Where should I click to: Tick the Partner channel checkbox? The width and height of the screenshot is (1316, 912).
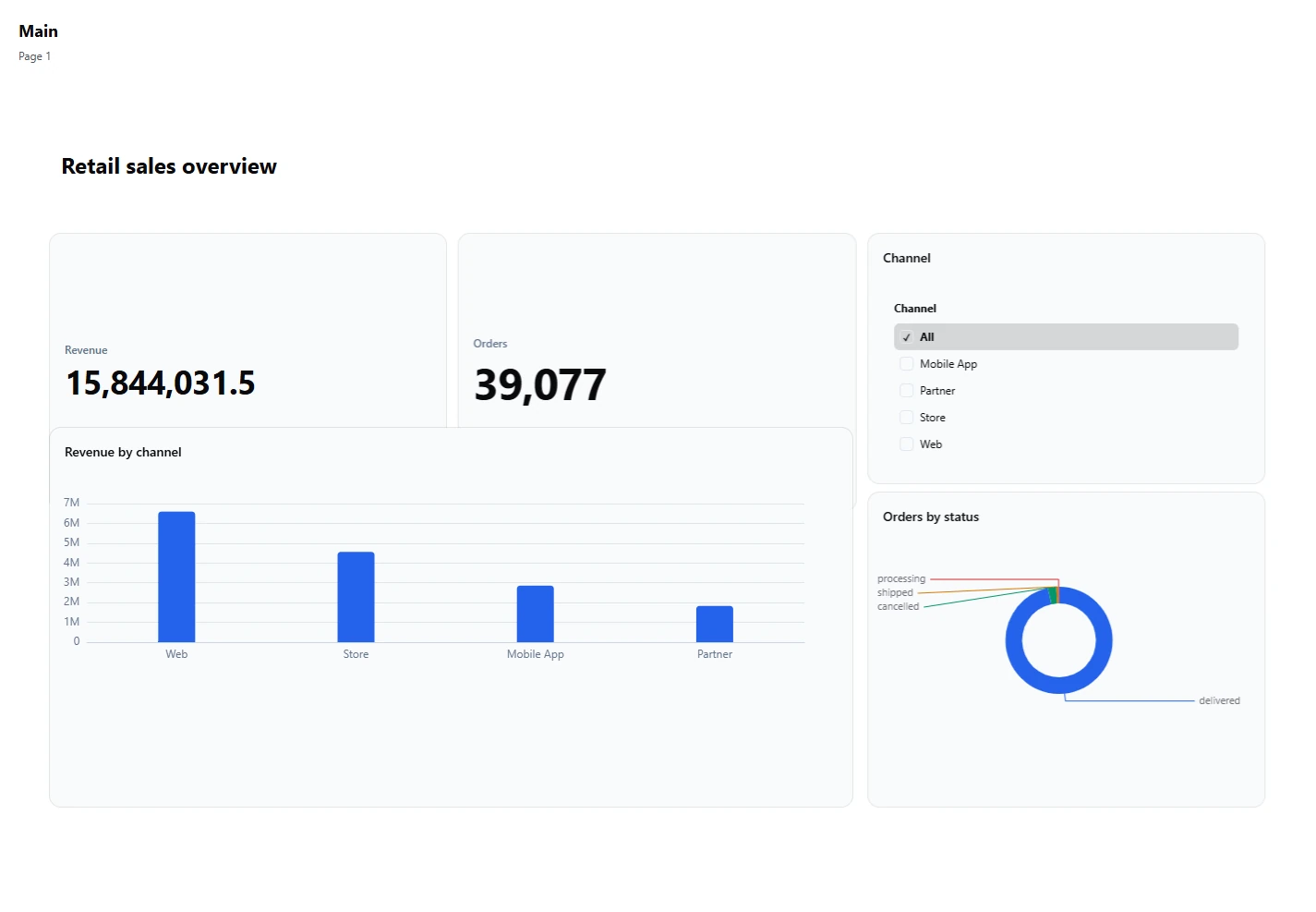(907, 391)
